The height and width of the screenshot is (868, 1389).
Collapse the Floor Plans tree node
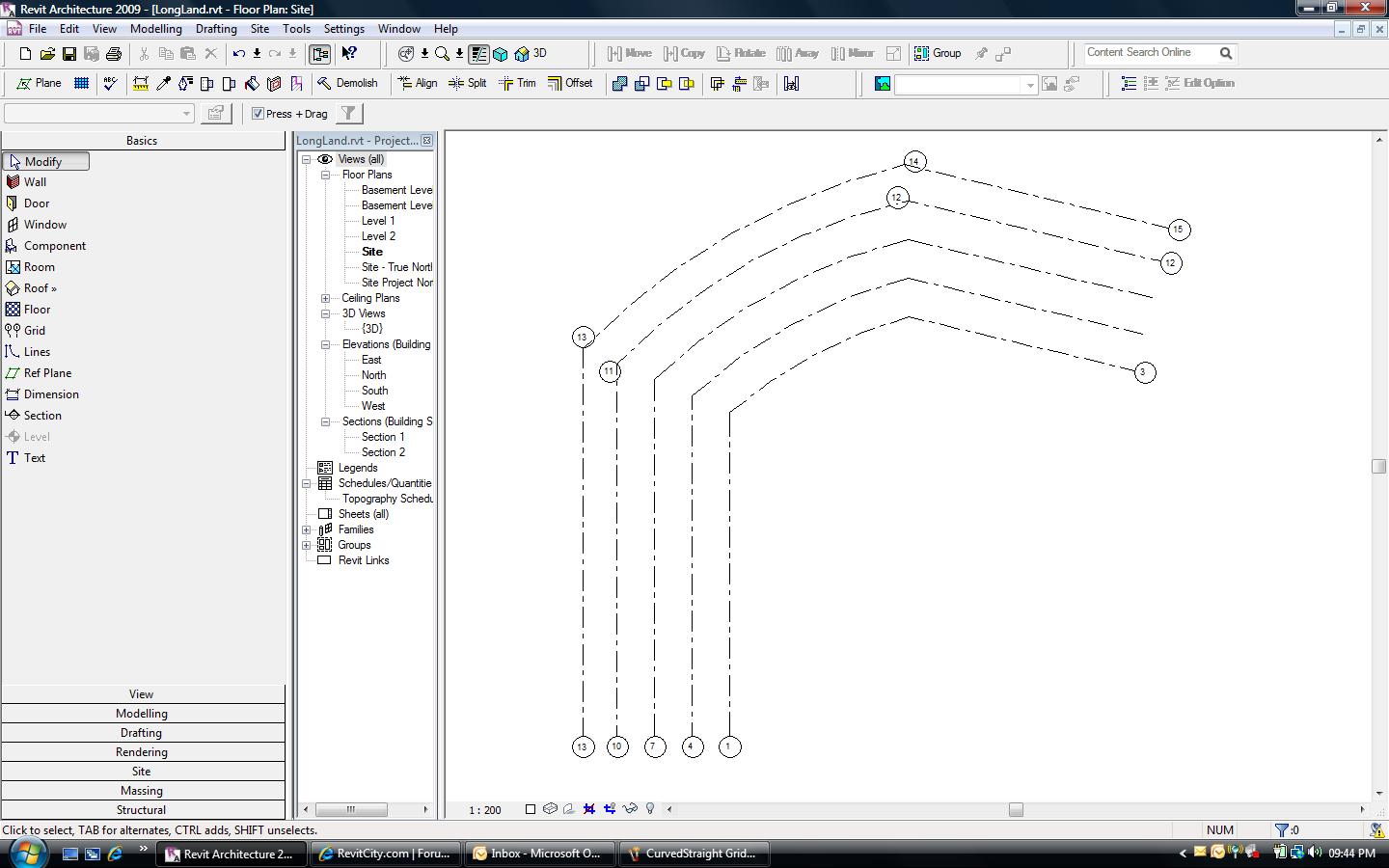pyautogui.click(x=325, y=176)
